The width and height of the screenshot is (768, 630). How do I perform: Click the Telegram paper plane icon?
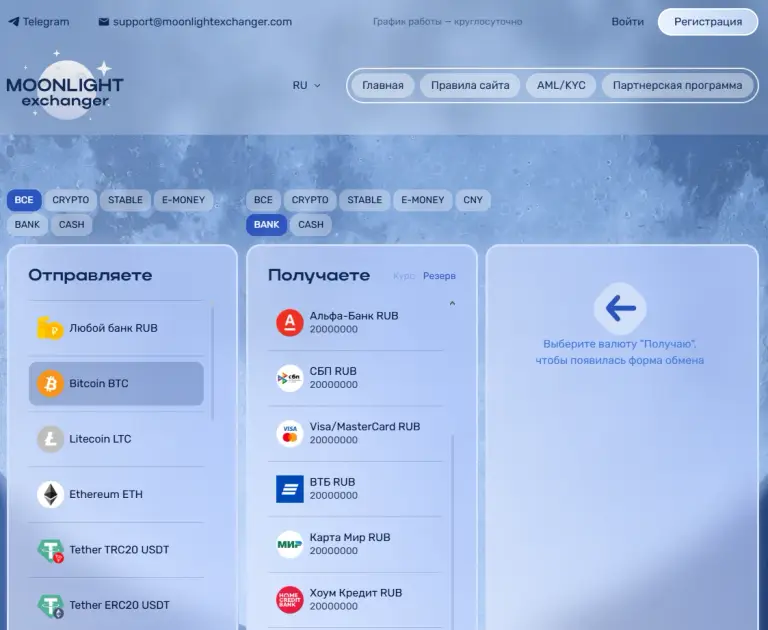(14, 22)
